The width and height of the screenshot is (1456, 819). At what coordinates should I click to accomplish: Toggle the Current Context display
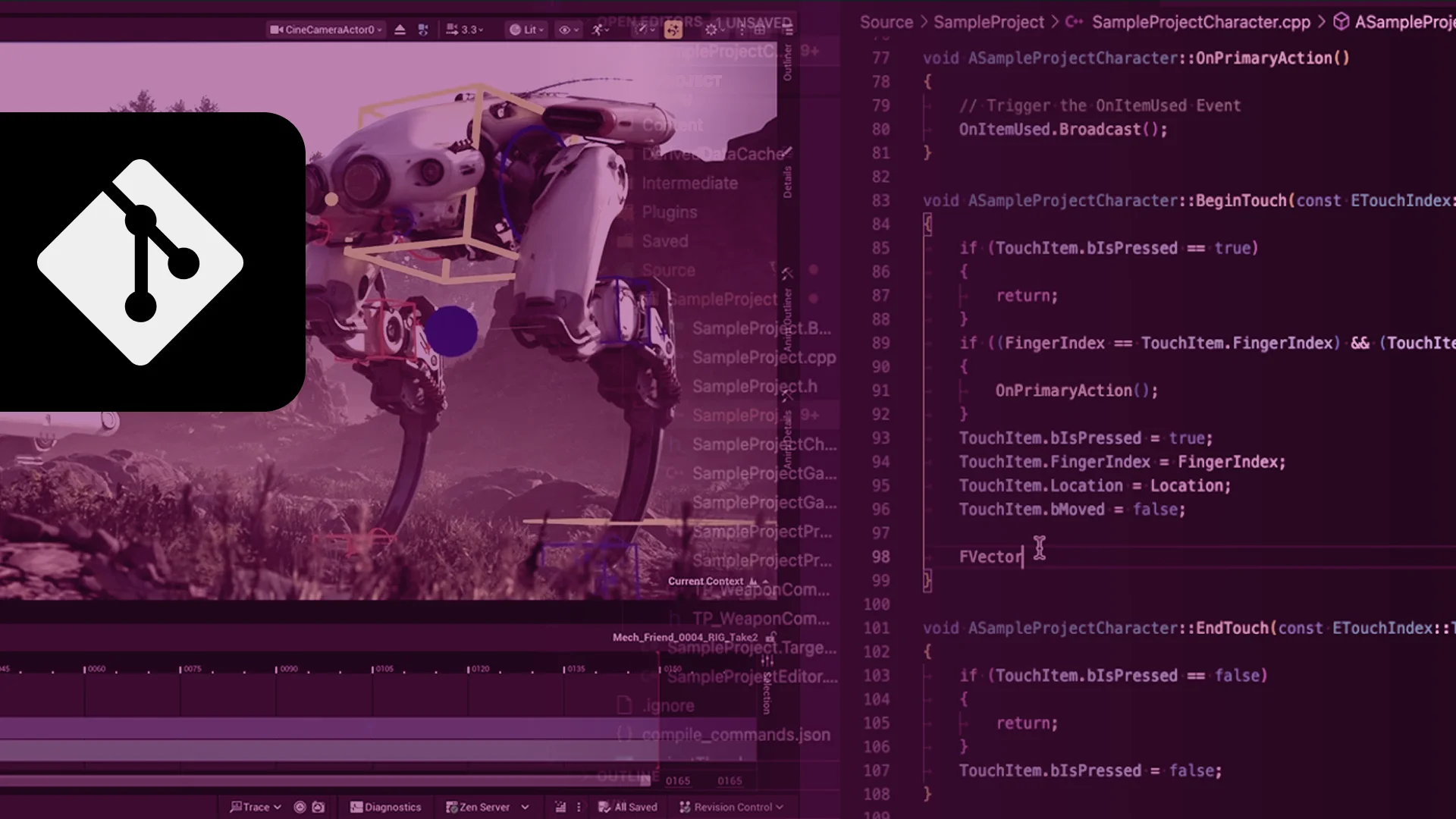click(x=705, y=581)
